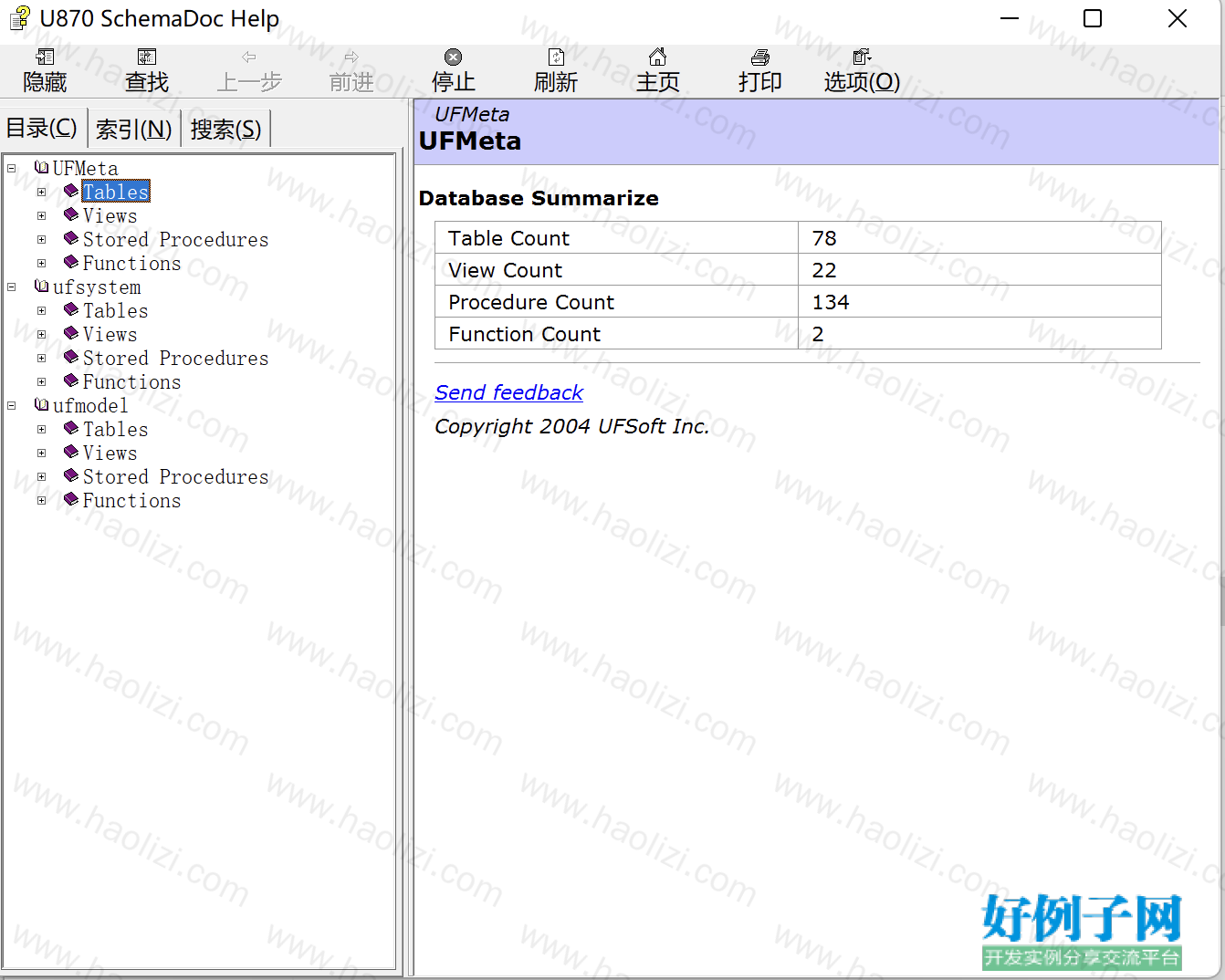The image size is (1225, 980).
Task: Print the topic with 打印
Action: [x=760, y=72]
